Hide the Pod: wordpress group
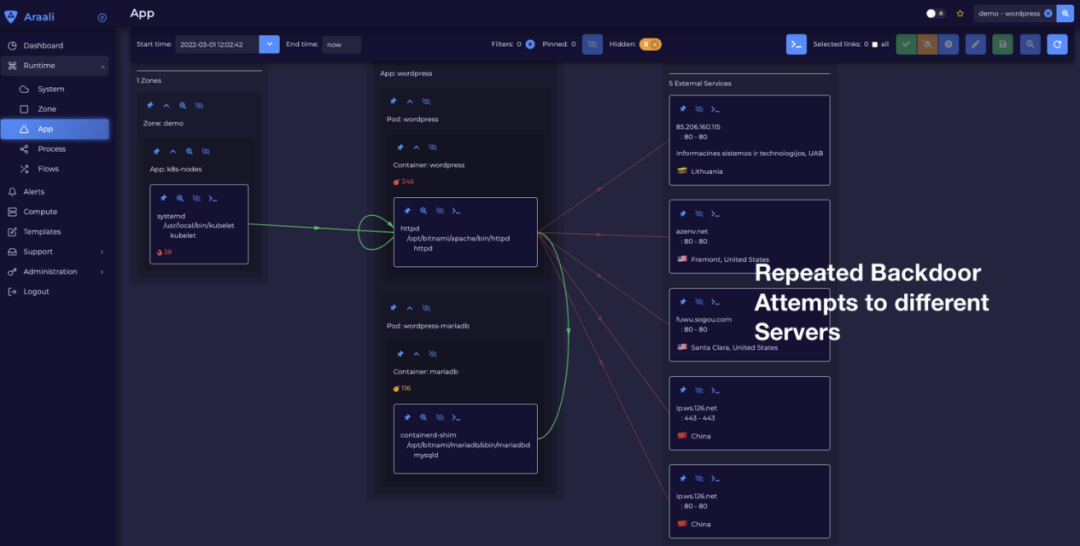This screenshot has height=546, width=1080. pyautogui.click(x=426, y=101)
